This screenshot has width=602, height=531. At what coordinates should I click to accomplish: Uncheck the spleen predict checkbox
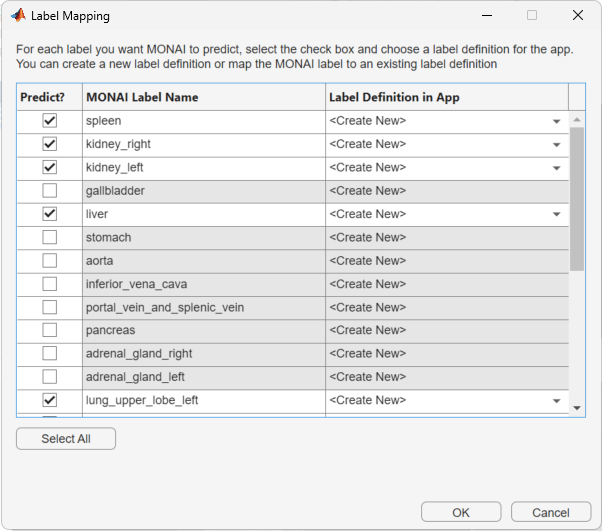click(x=50, y=121)
